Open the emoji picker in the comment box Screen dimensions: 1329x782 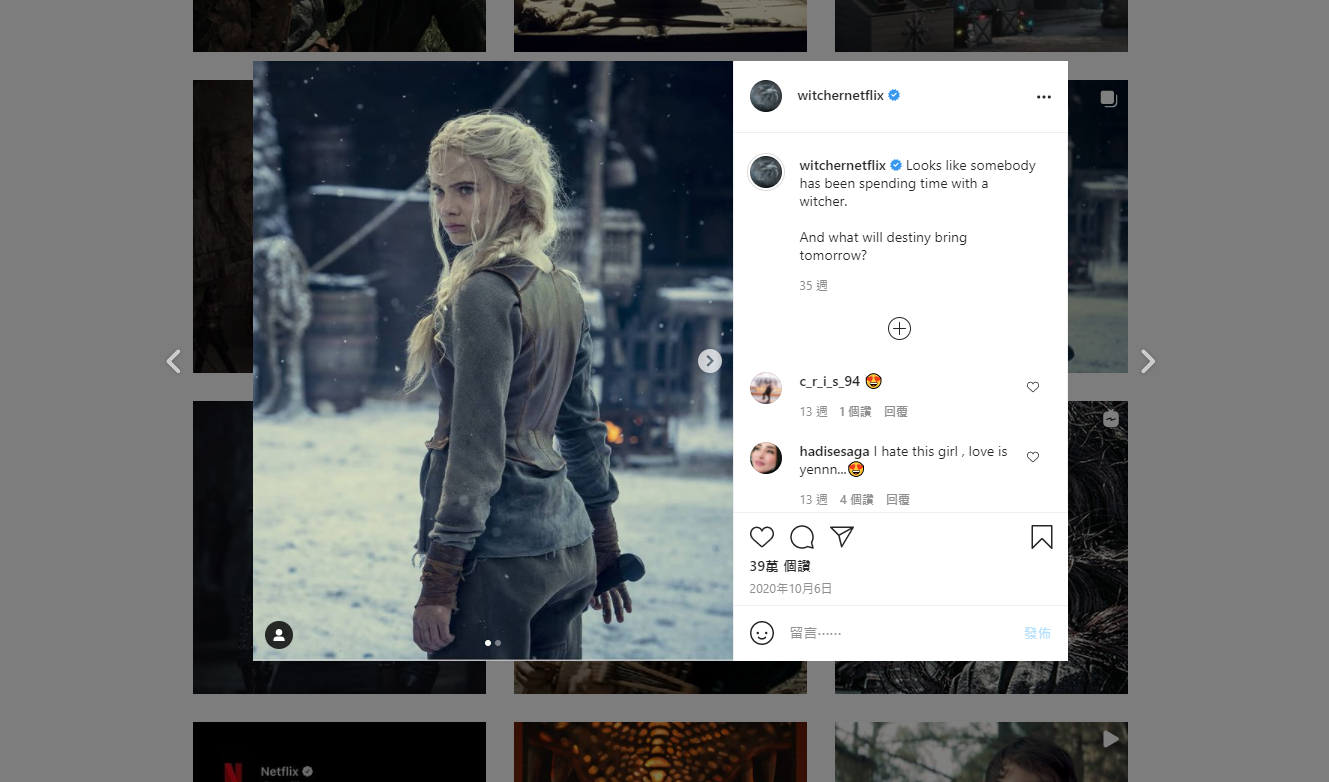tap(762, 633)
